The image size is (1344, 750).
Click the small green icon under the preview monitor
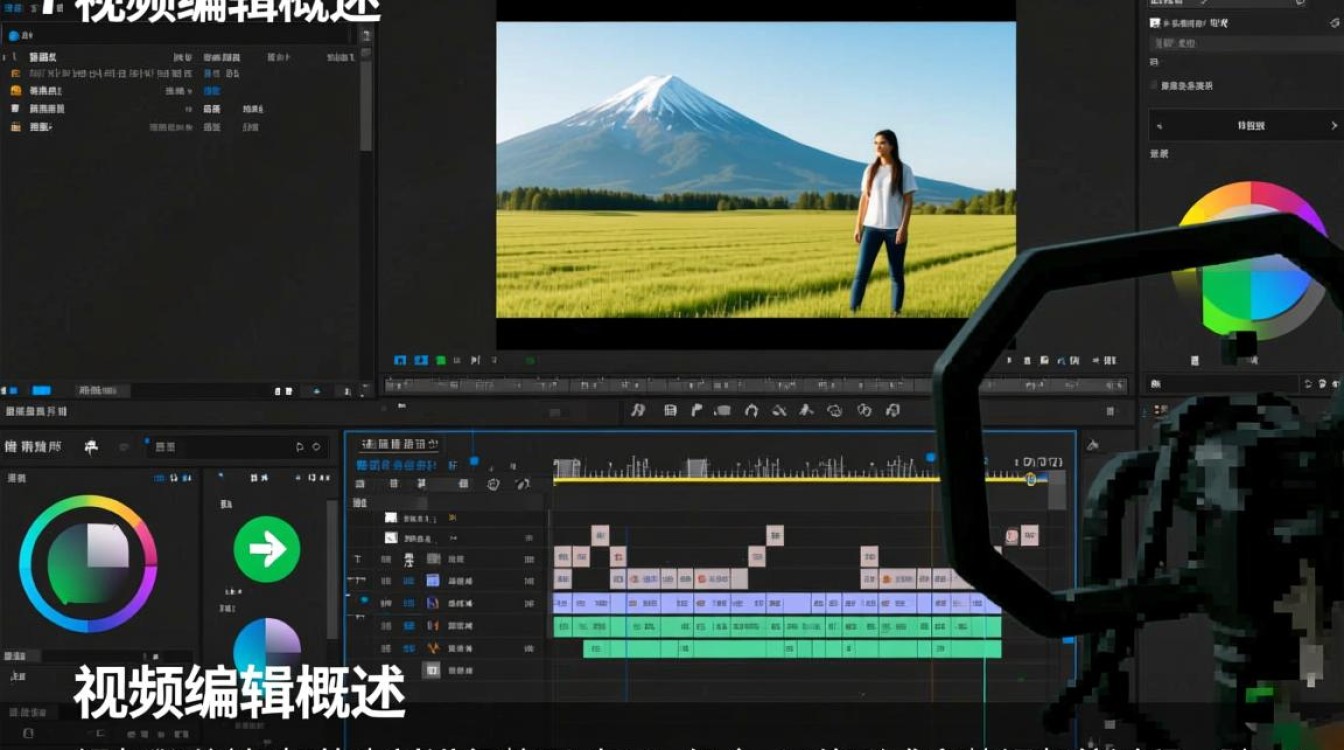pyautogui.click(x=440, y=360)
